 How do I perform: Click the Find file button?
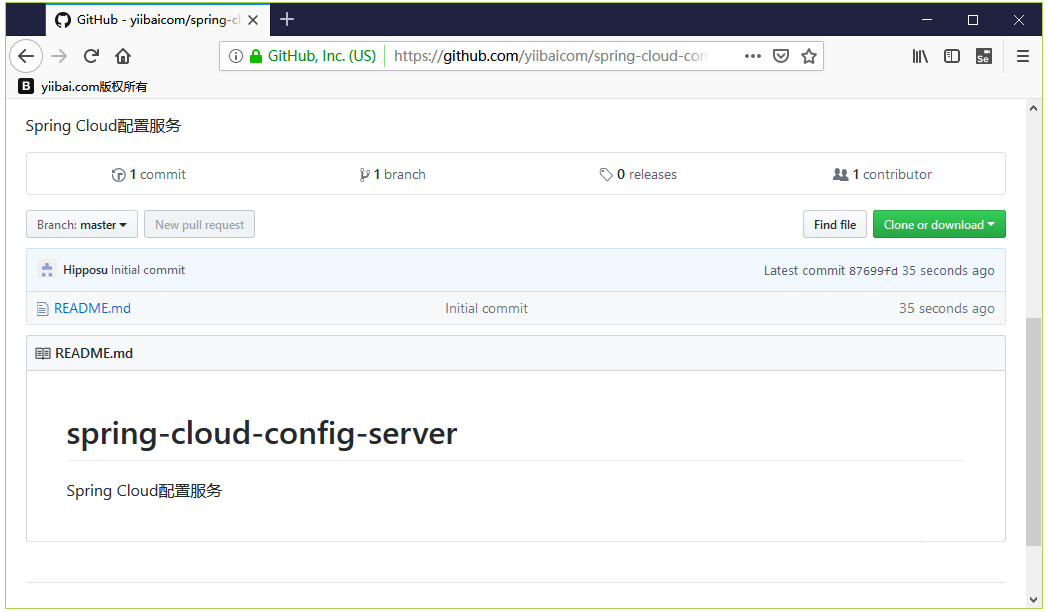click(x=835, y=224)
